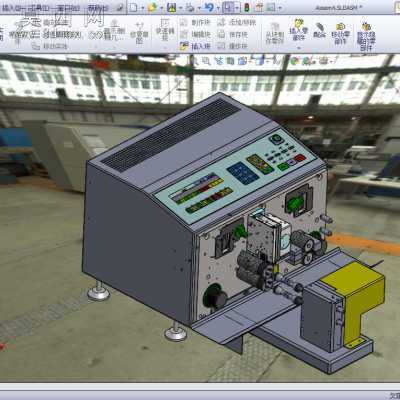Save the assembly with the Save icon
This screenshot has width=400, height=400.
(171, 7)
